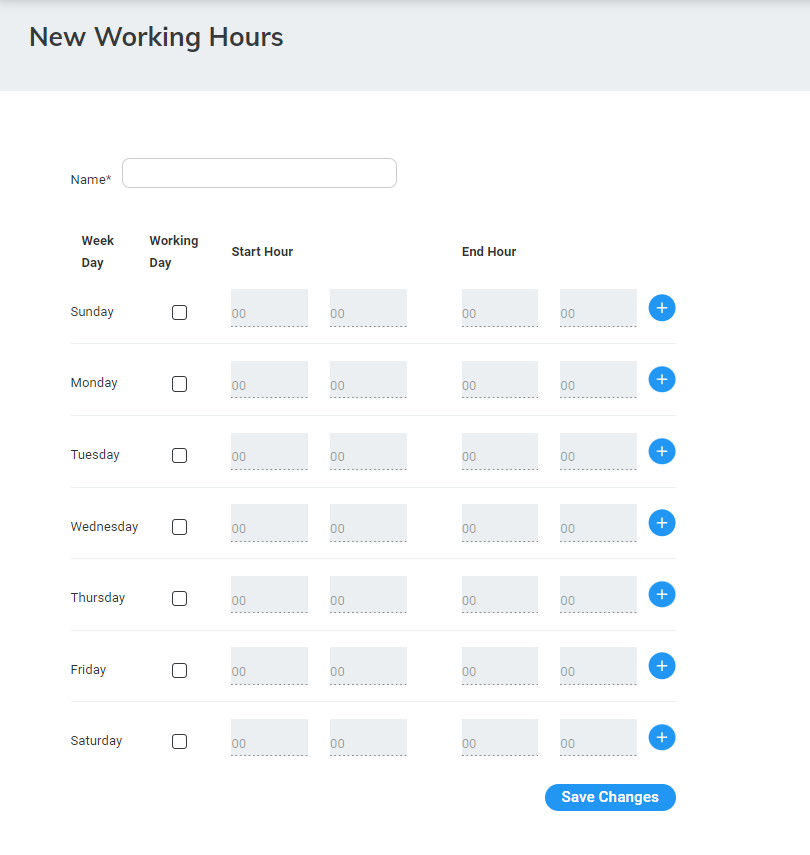
Task: Mark Friday as a working day
Action: [x=179, y=670]
